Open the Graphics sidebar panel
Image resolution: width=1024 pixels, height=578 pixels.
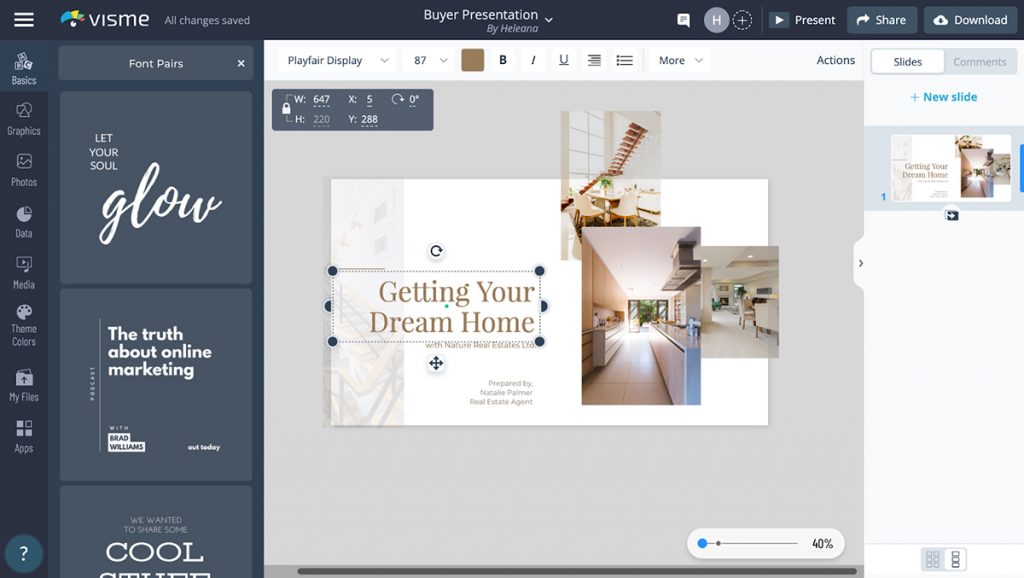click(24, 117)
